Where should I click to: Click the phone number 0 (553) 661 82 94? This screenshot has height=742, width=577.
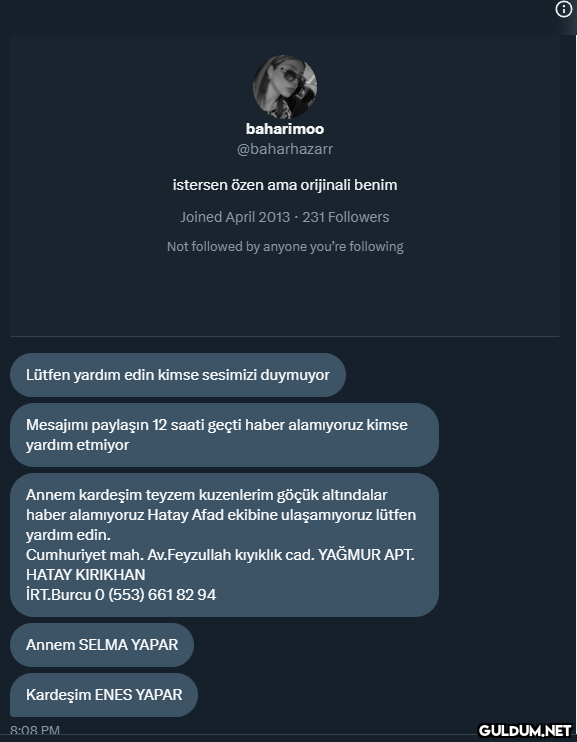click(155, 594)
